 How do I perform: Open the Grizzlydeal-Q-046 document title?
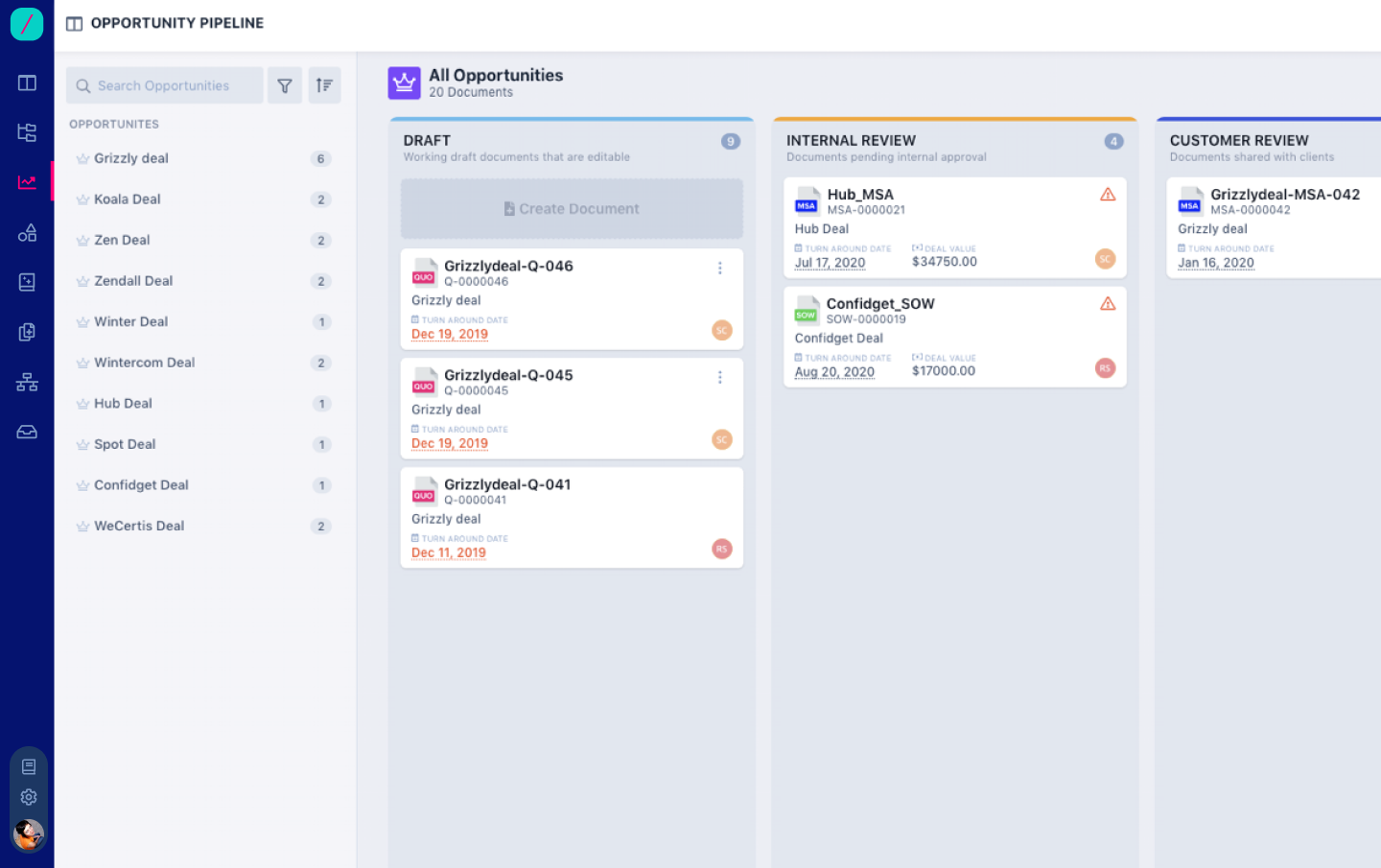point(508,266)
